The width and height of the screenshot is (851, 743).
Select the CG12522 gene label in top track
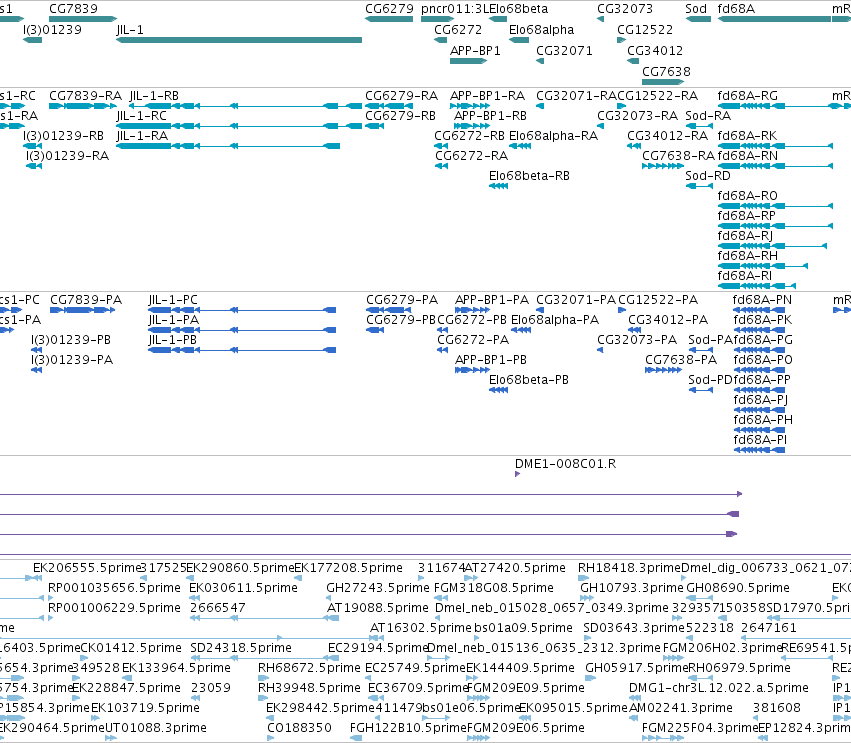pyautogui.click(x=645, y=29)
